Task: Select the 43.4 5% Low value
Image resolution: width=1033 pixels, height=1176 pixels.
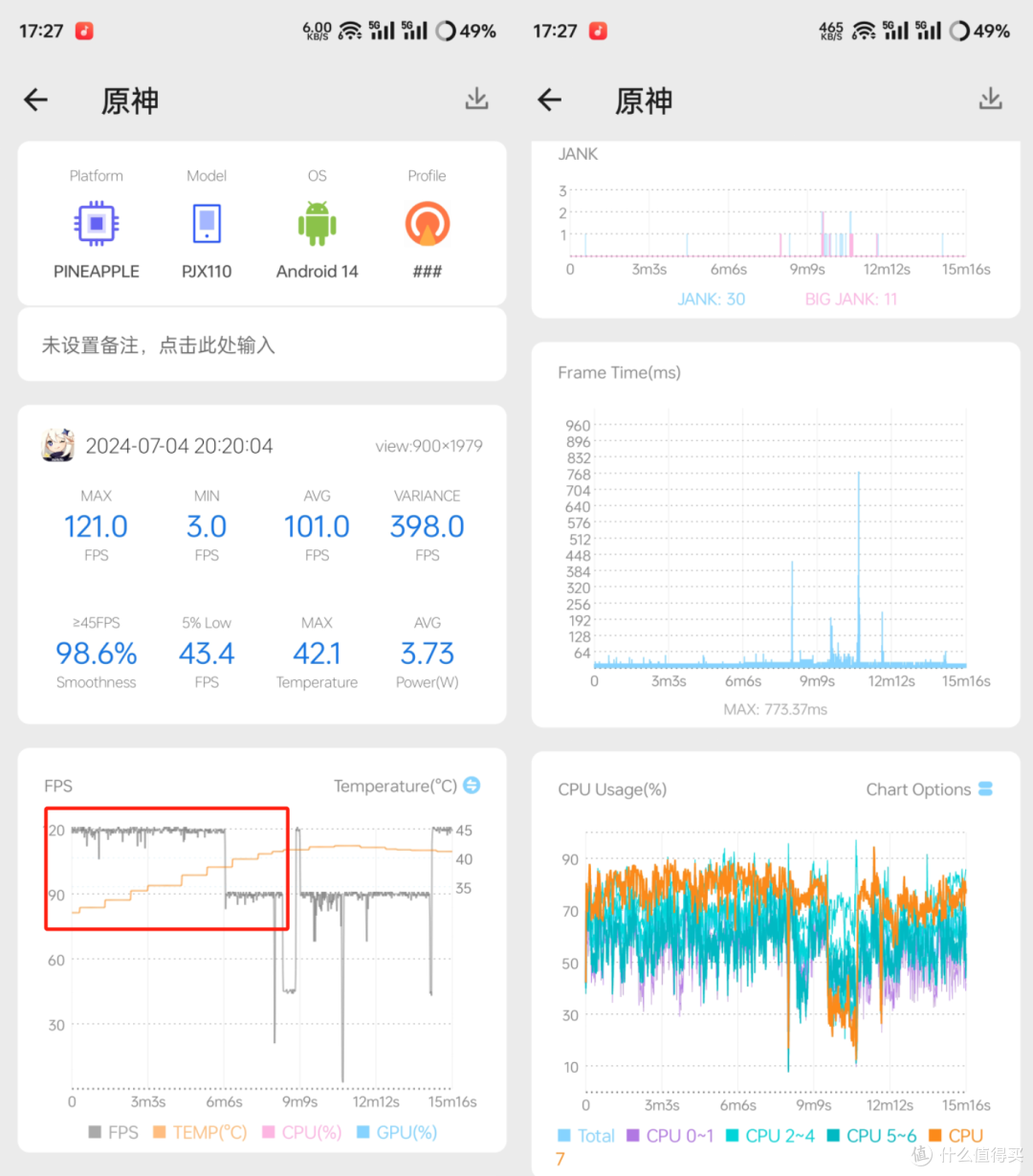Action: [207, 654]
